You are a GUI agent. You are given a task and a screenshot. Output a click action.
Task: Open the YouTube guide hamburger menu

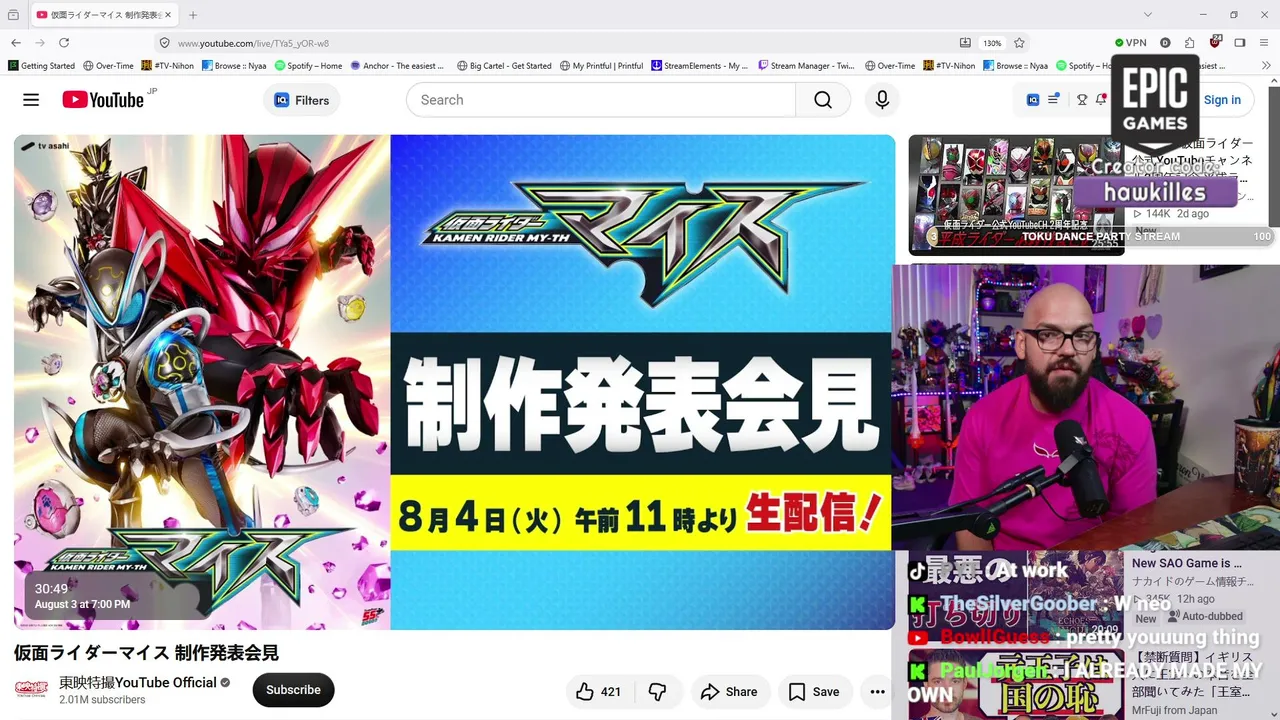click(31, 100)
